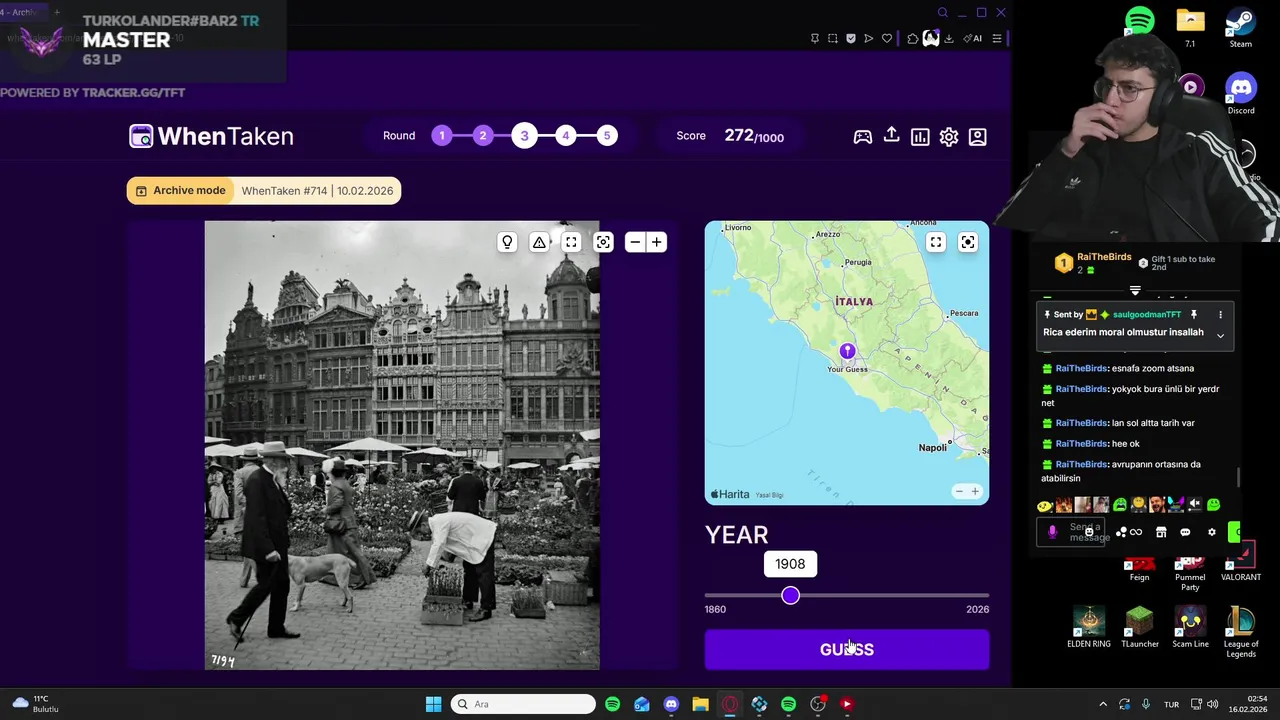Viewport: 1280px width, 720px height.
Task: Select the current round 3 circle
Action: tap(524, 136)
